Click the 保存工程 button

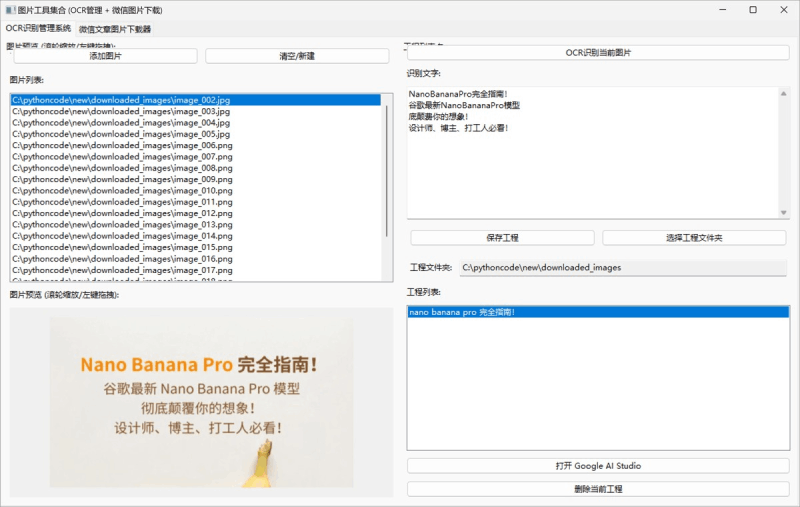pyautogui.click(x=502, y=238)
